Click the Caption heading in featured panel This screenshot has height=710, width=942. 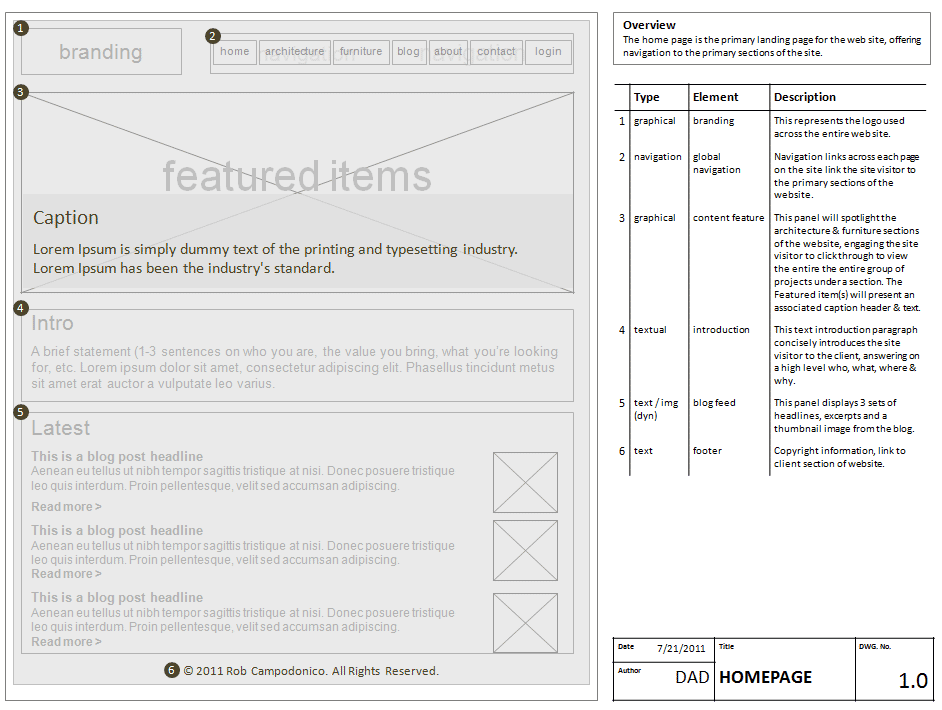(x=65, y=217)
